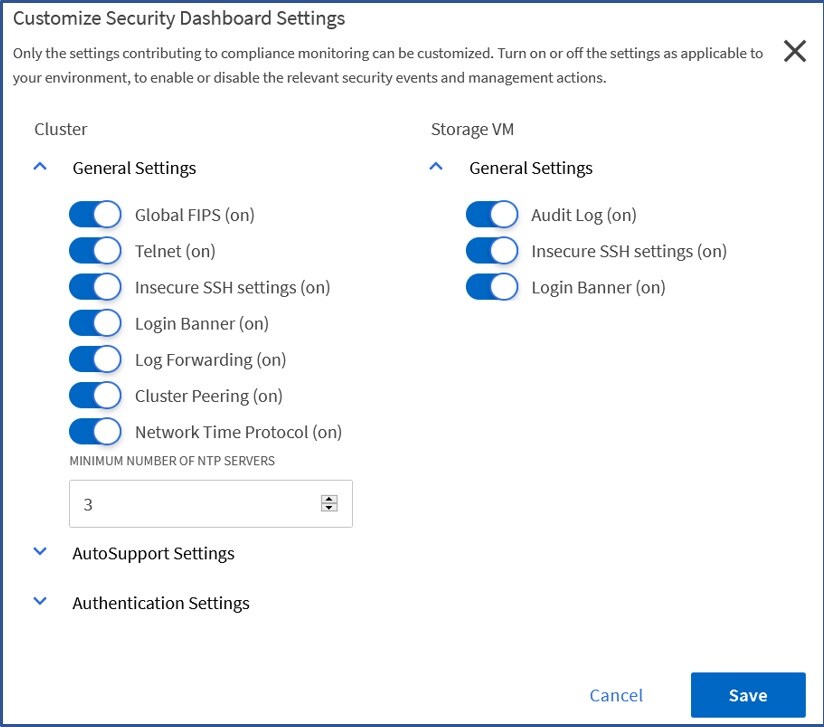Decrease NTP servers with down stepper arrow
This screenshot has height=727, width=824.
point(329,509)
